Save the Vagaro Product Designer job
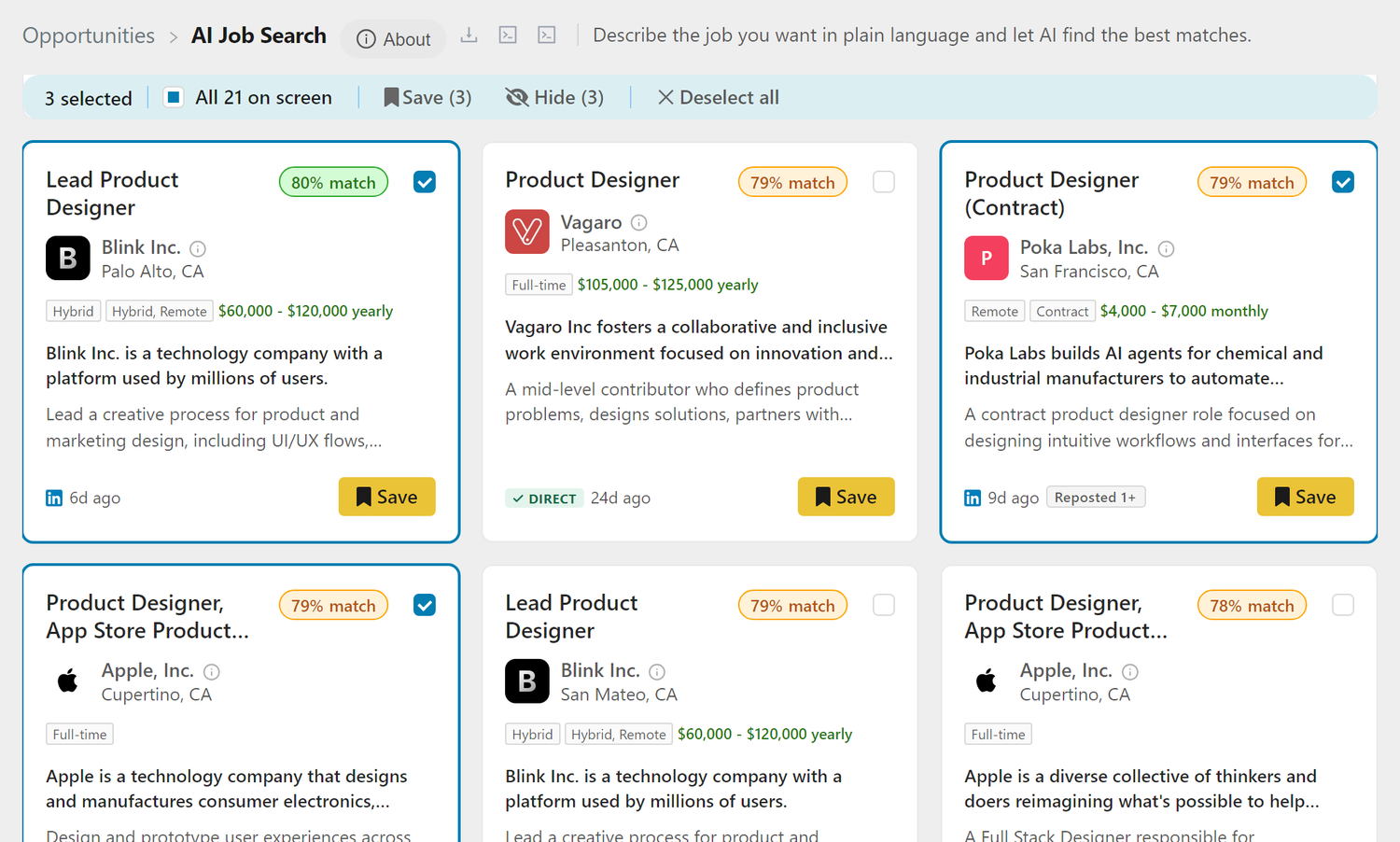The image size is (1400, 842). click(x=847, y=497)
